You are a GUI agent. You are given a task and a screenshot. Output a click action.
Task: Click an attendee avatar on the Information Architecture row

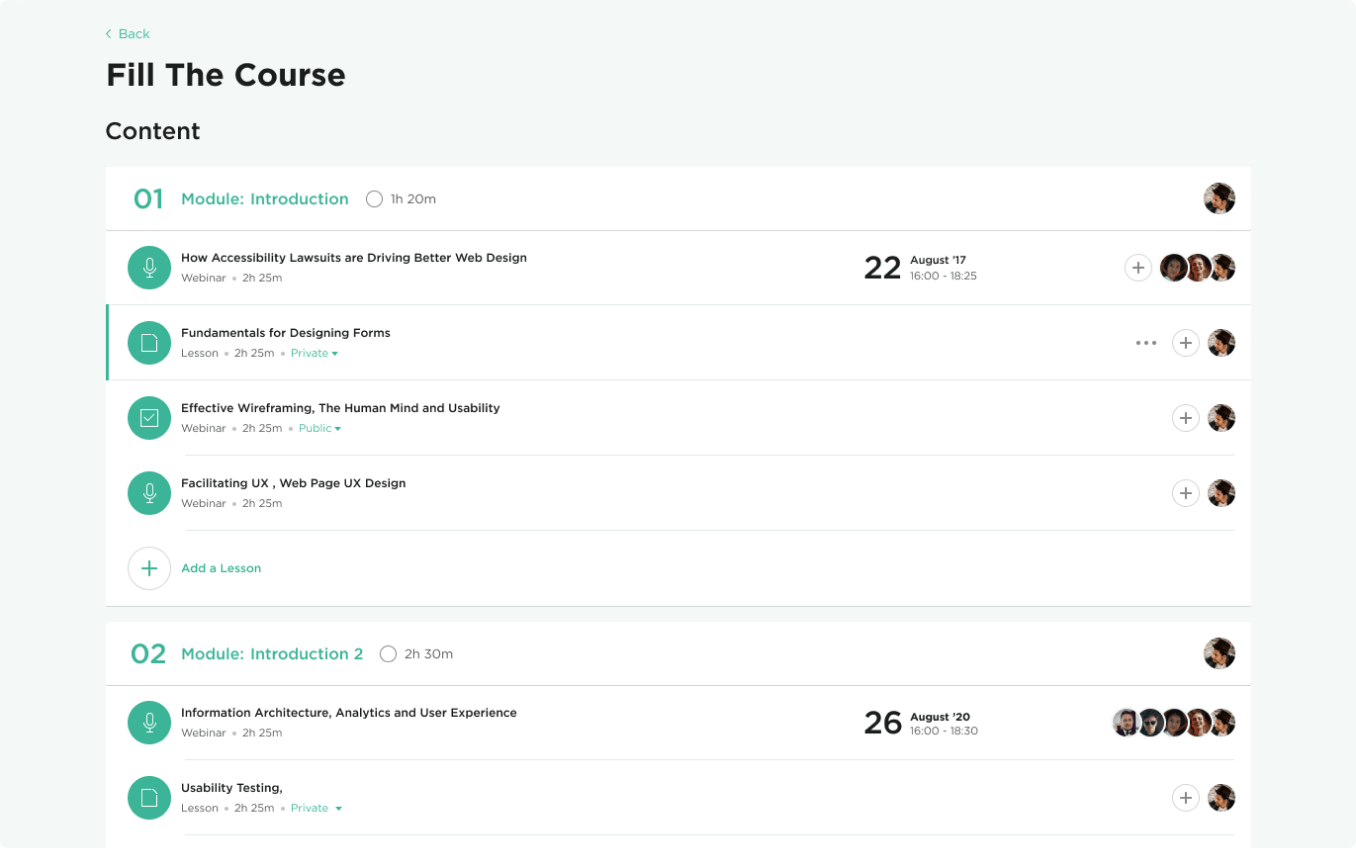[x=1172, y=722]
